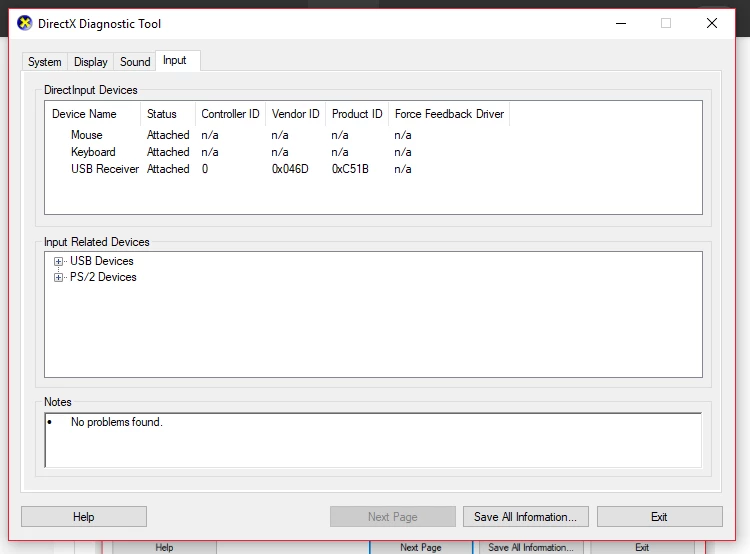Click the 0xC51B product ID value
Viewport: 750px width, 554px height.
[x=350, y=169]
